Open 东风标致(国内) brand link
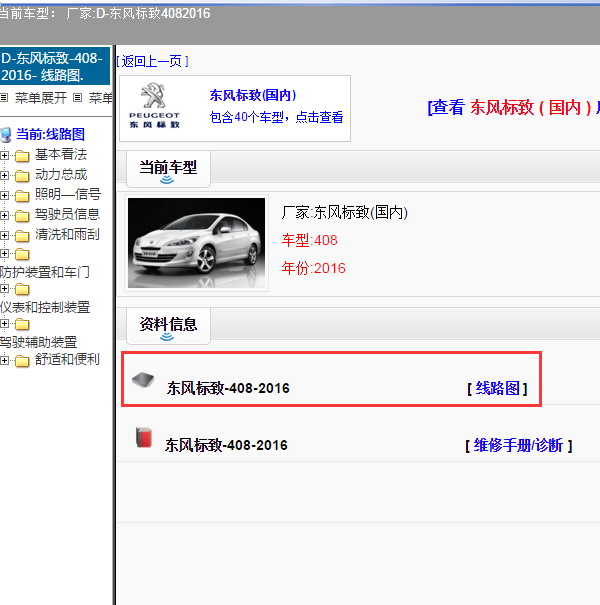 pyautogui.click(x=253, y=95)
